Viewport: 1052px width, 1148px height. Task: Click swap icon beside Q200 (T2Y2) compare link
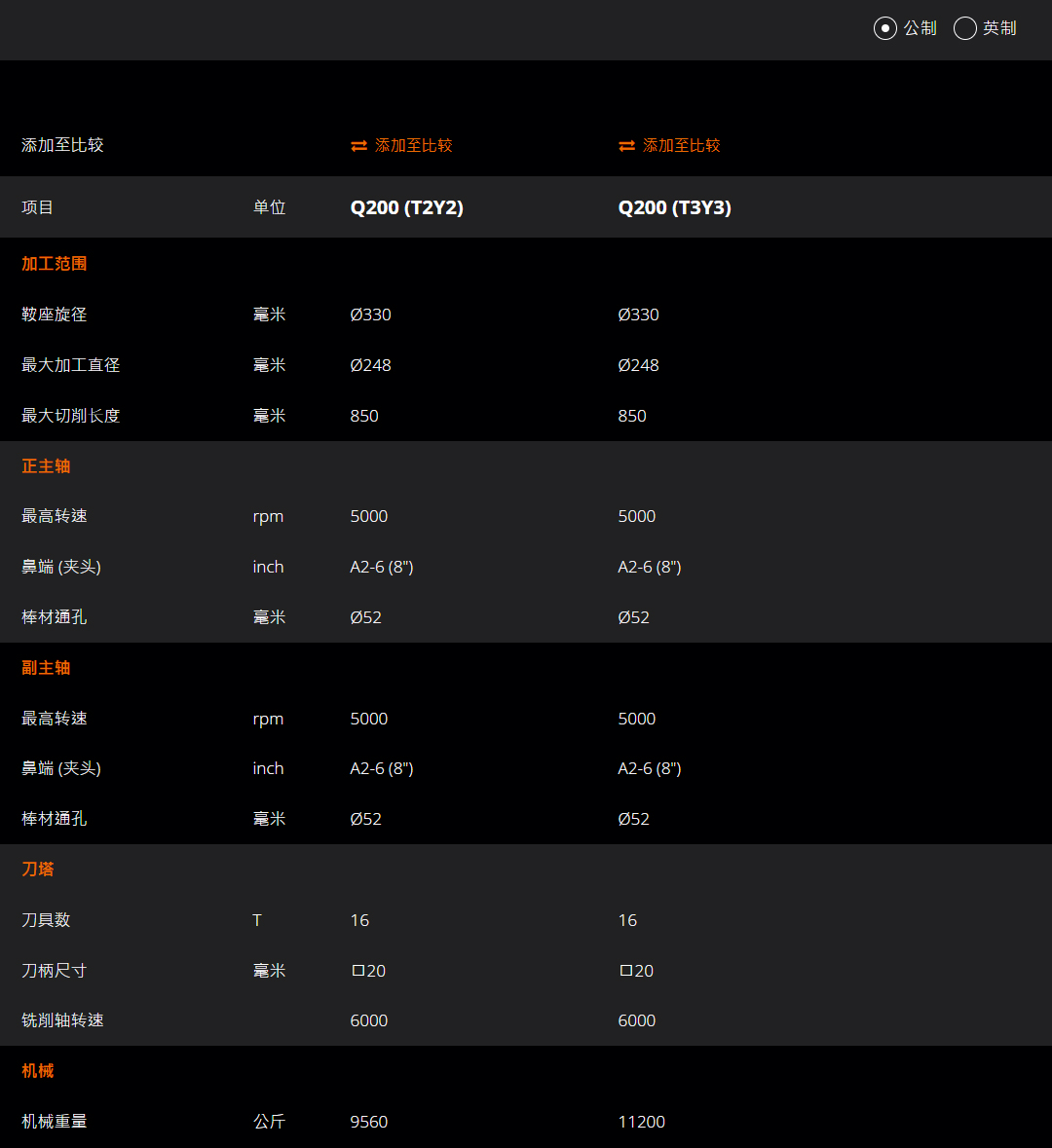(x=359, y=146)
